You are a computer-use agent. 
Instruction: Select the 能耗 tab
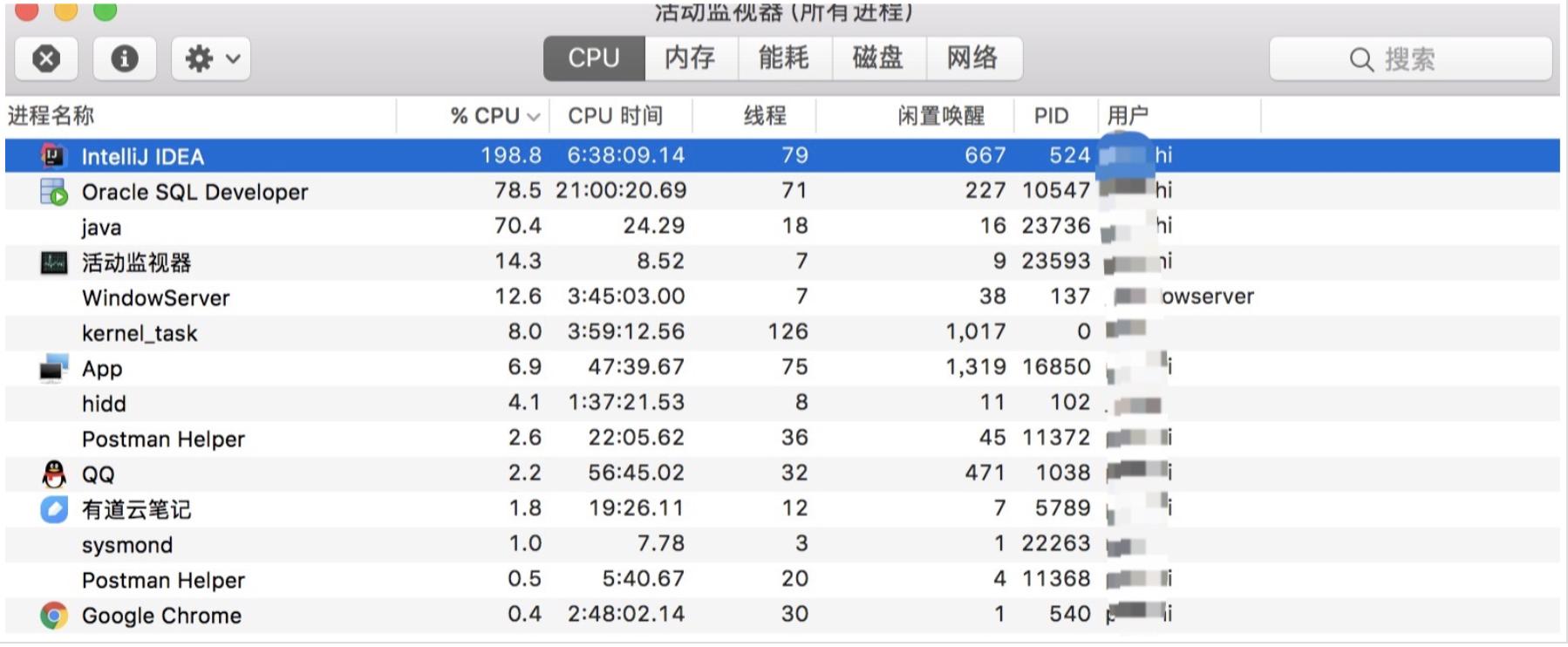(x=785, y=58)
